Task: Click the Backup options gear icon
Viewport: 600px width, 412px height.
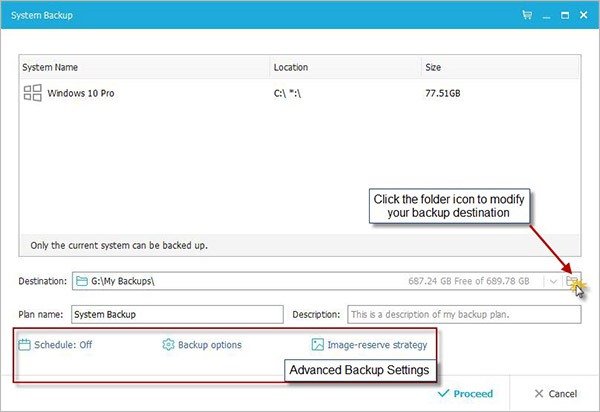Action: [168, 345]
